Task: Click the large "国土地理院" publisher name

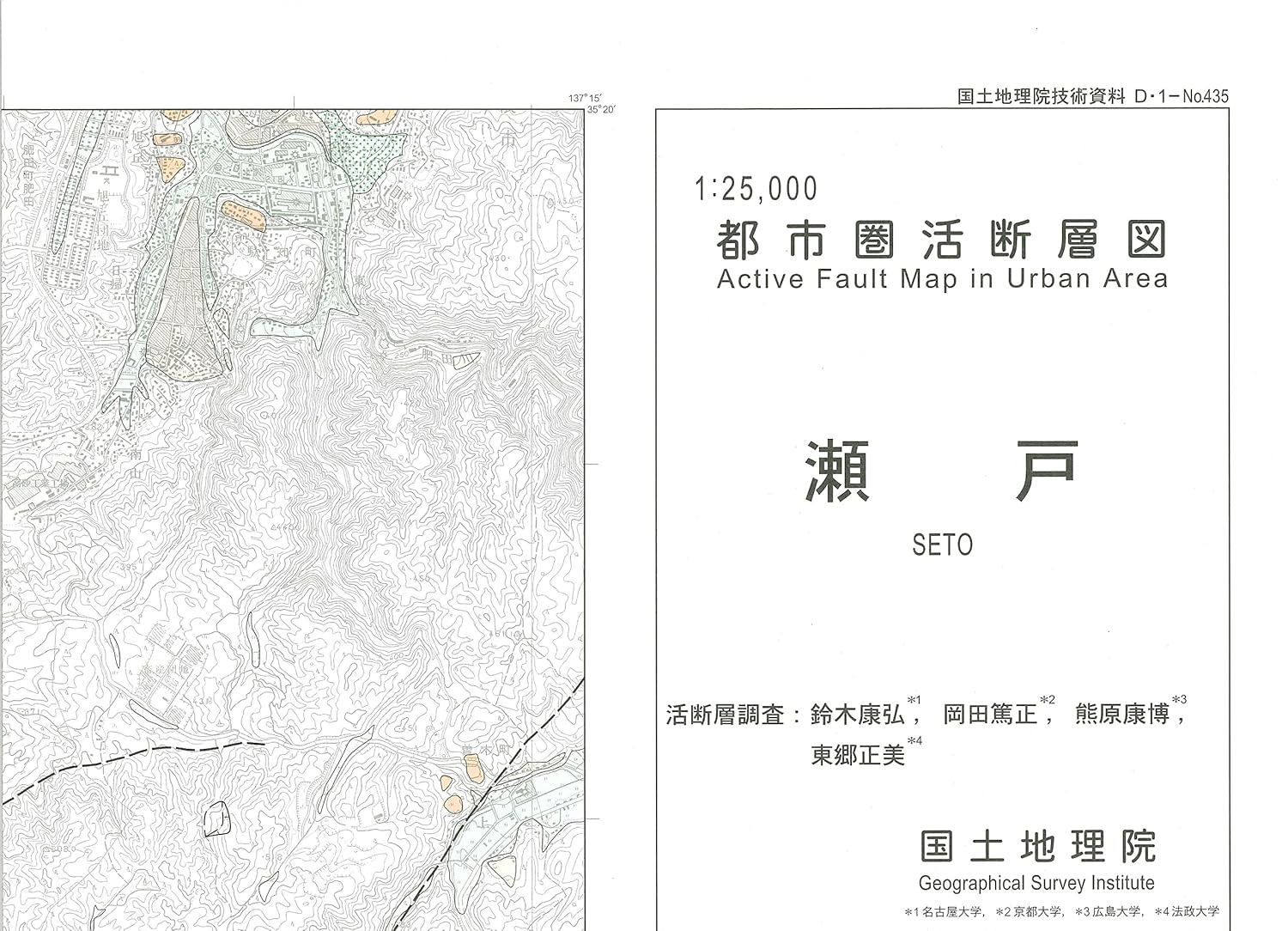Action: coord(1037,847)
